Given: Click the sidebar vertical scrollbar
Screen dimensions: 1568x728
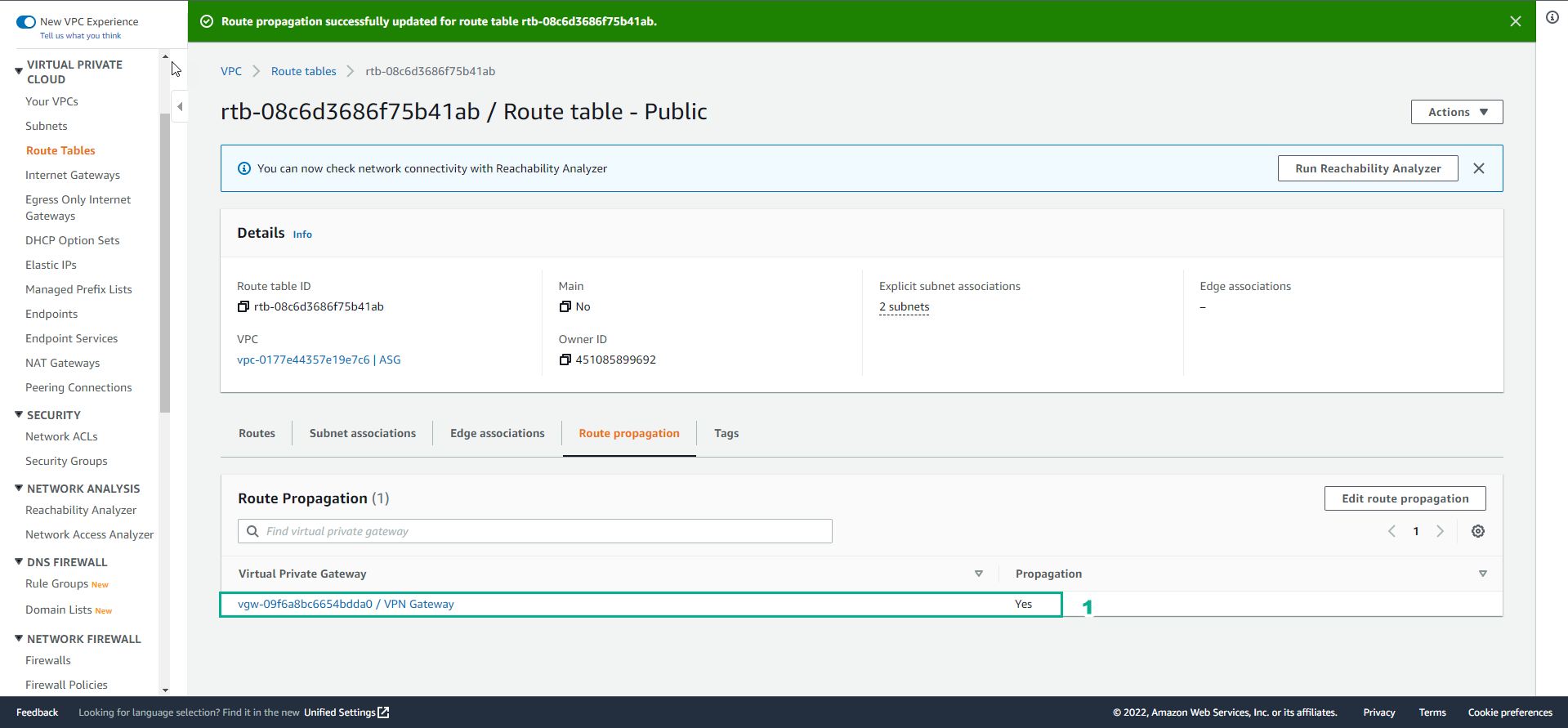Looking at the screenshot, I should pyautogui.click(x=165, y=263).
